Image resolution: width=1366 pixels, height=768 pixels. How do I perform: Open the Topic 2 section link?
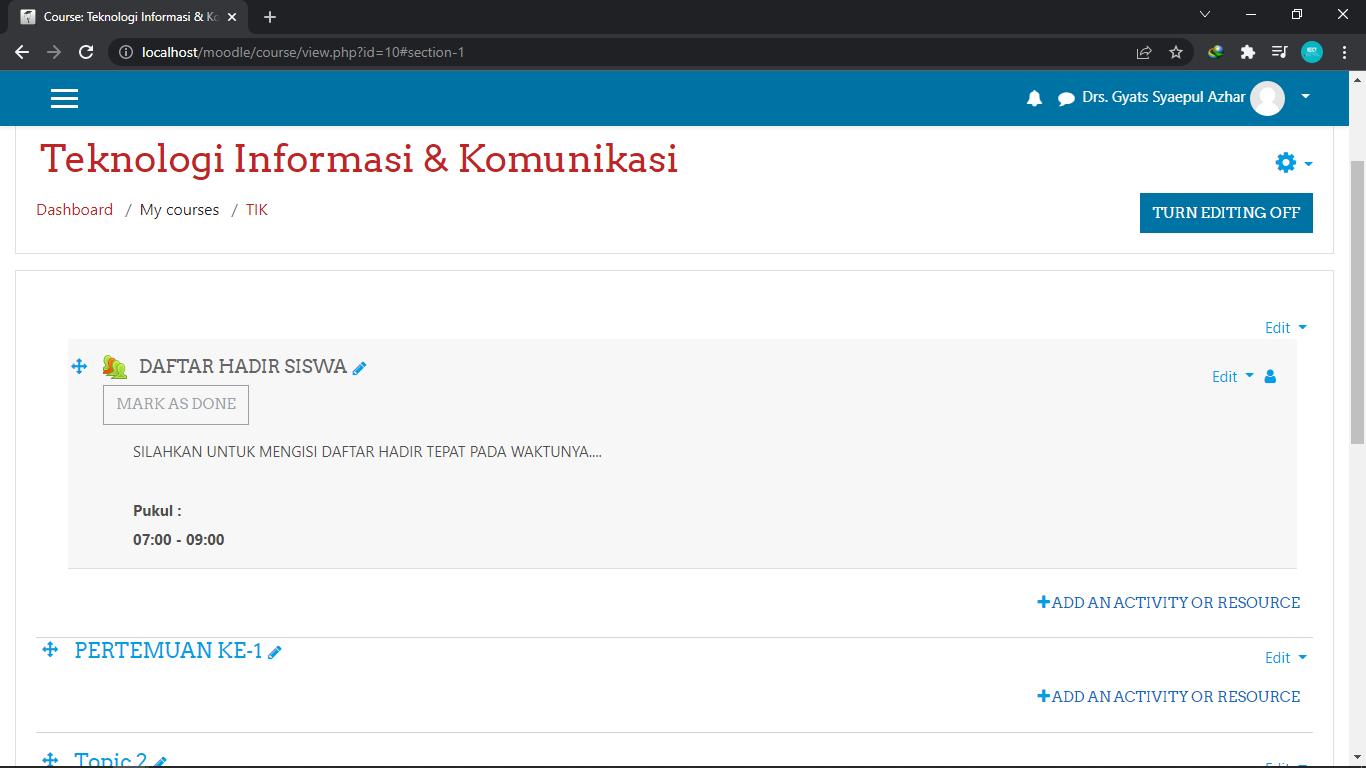[x=111, y=760]
